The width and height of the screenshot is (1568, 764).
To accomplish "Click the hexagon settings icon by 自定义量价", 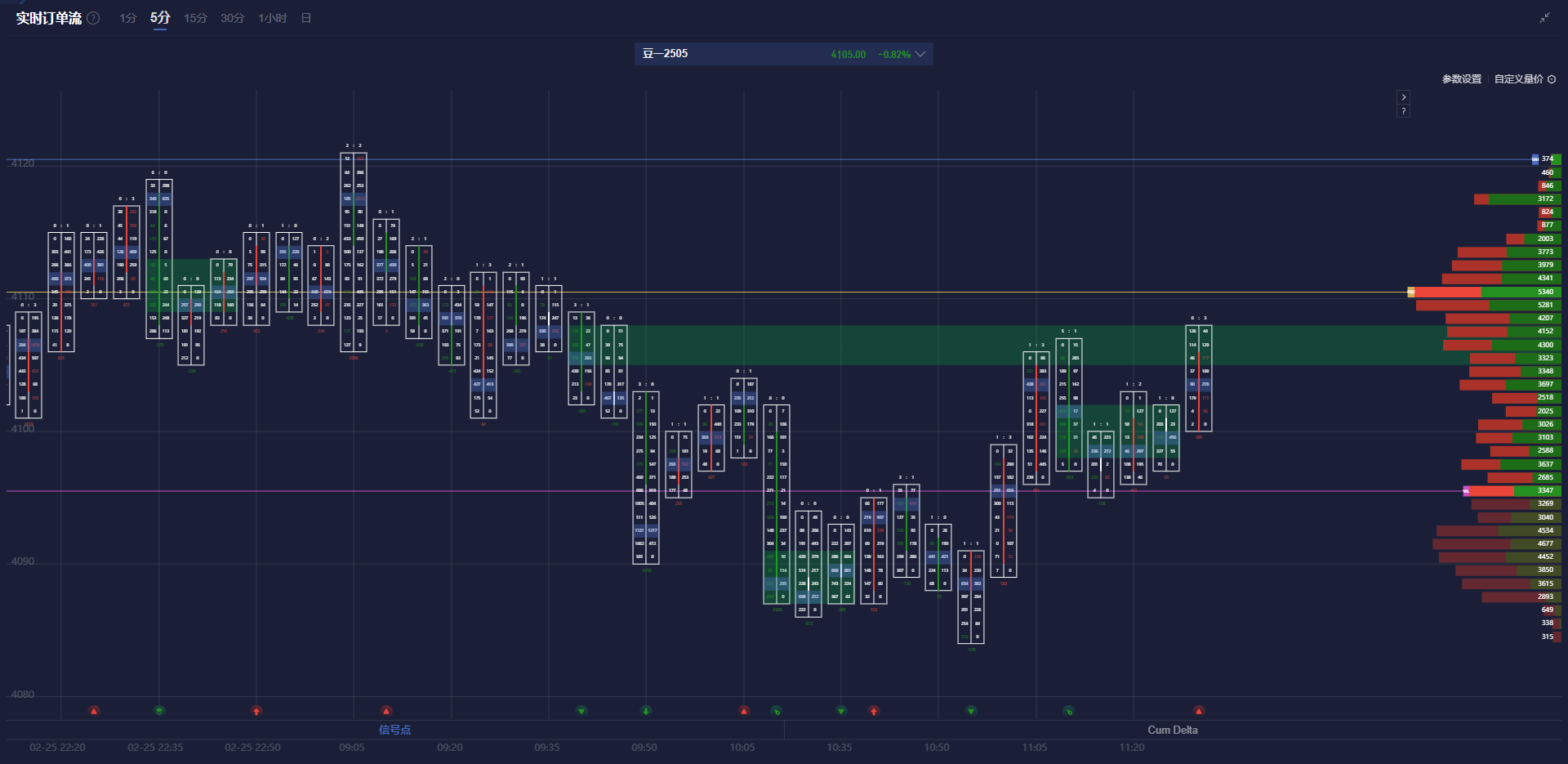I will pyautogui.click(x=1552, y=79).
